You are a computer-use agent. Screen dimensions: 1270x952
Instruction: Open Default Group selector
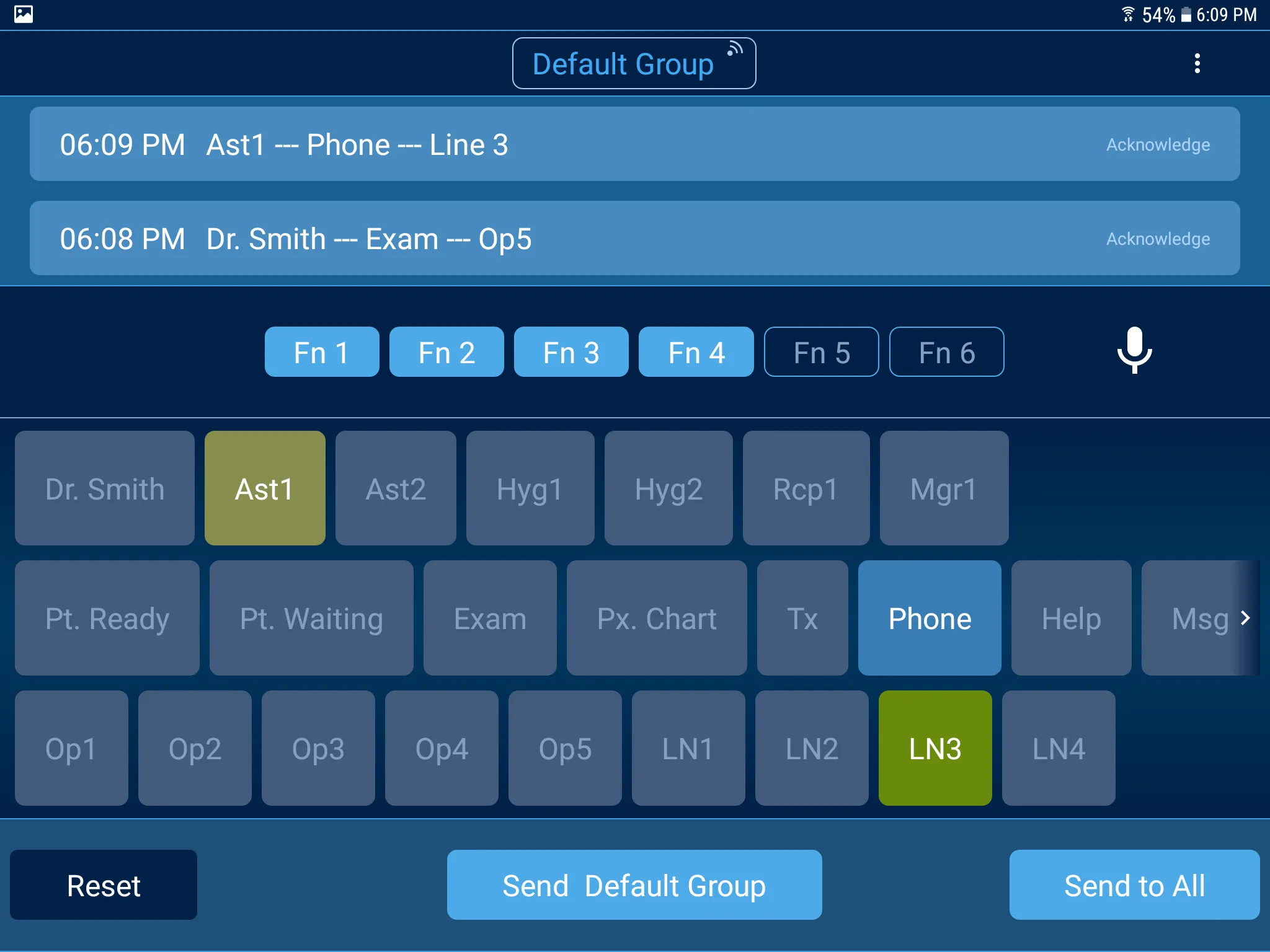coord(634,64)
